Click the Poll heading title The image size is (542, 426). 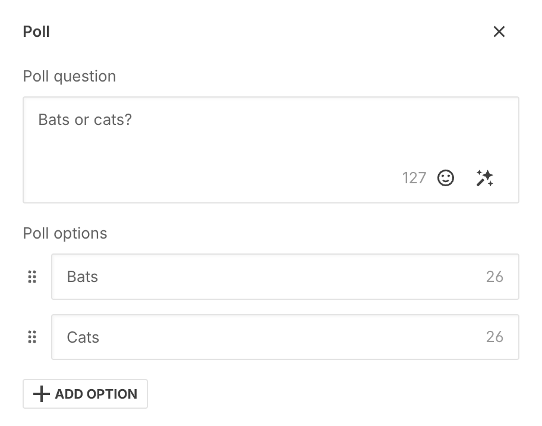36,32
